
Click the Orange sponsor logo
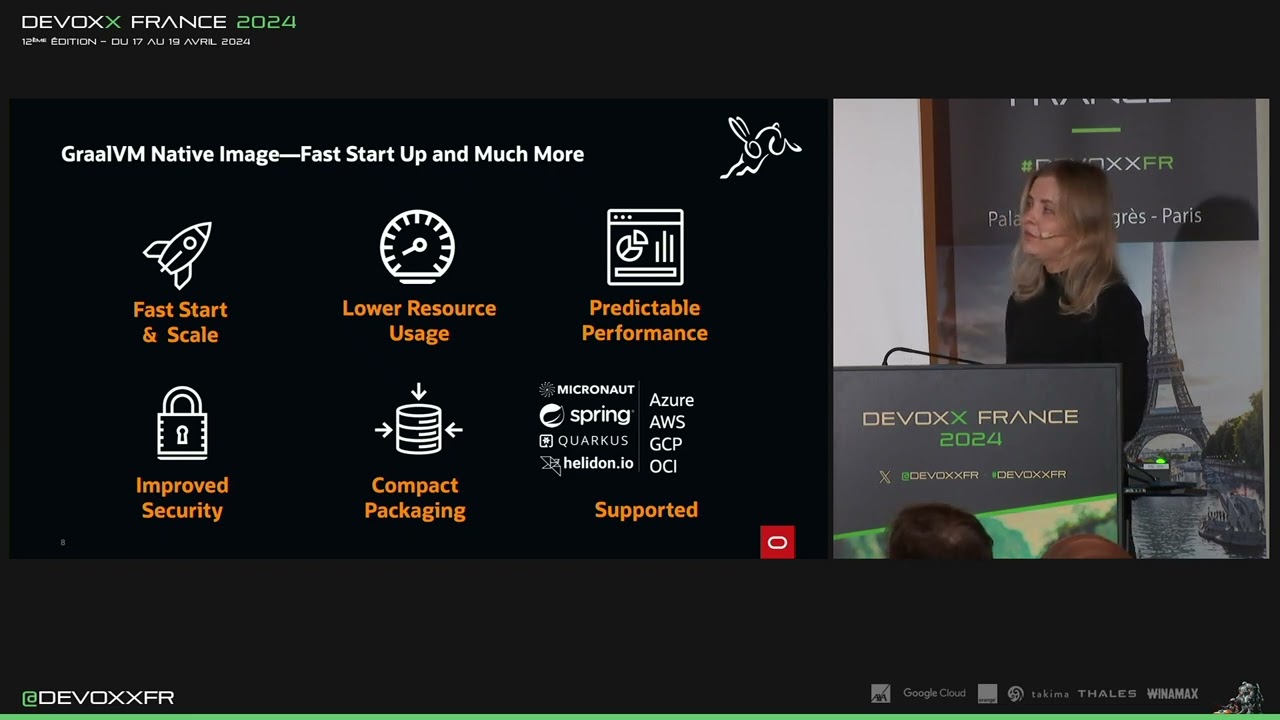coord(987,693)
